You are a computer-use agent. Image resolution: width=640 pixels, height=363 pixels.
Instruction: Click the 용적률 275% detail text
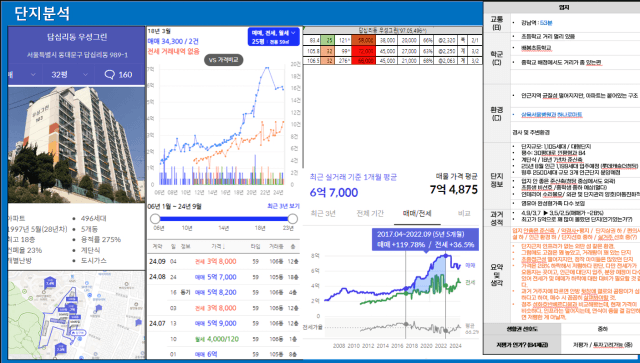101,239
